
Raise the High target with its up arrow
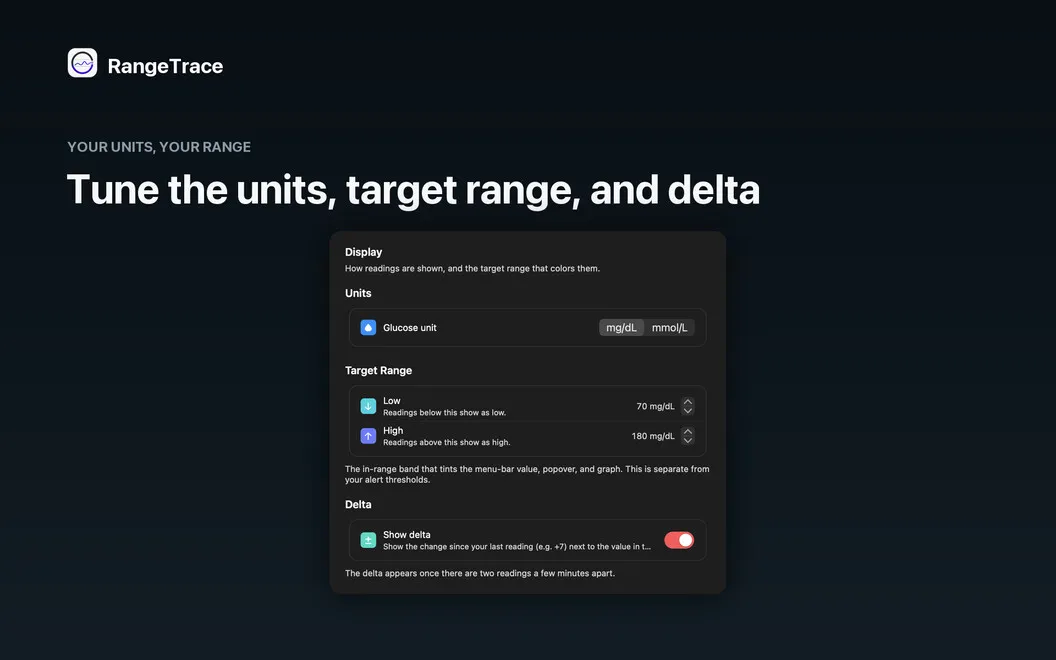click(688, 431)
